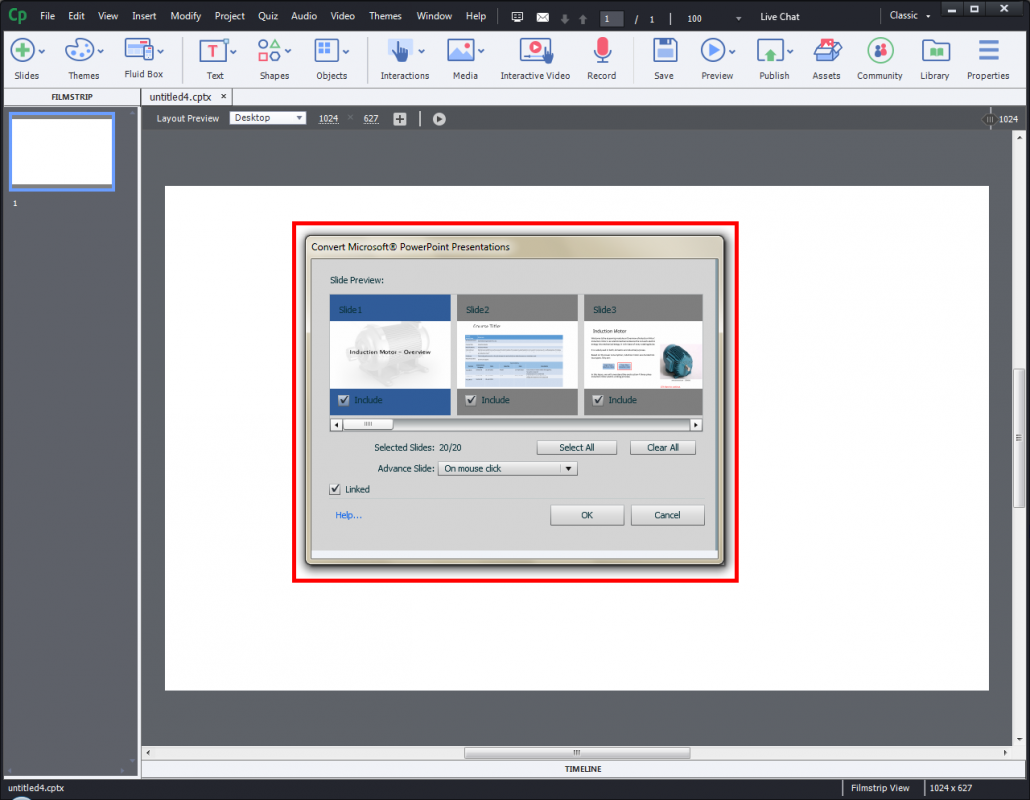This screenshot has height=800, width=1030.
Task: Select slide 1 in the Filmstrip
Action: pos(61,151)
